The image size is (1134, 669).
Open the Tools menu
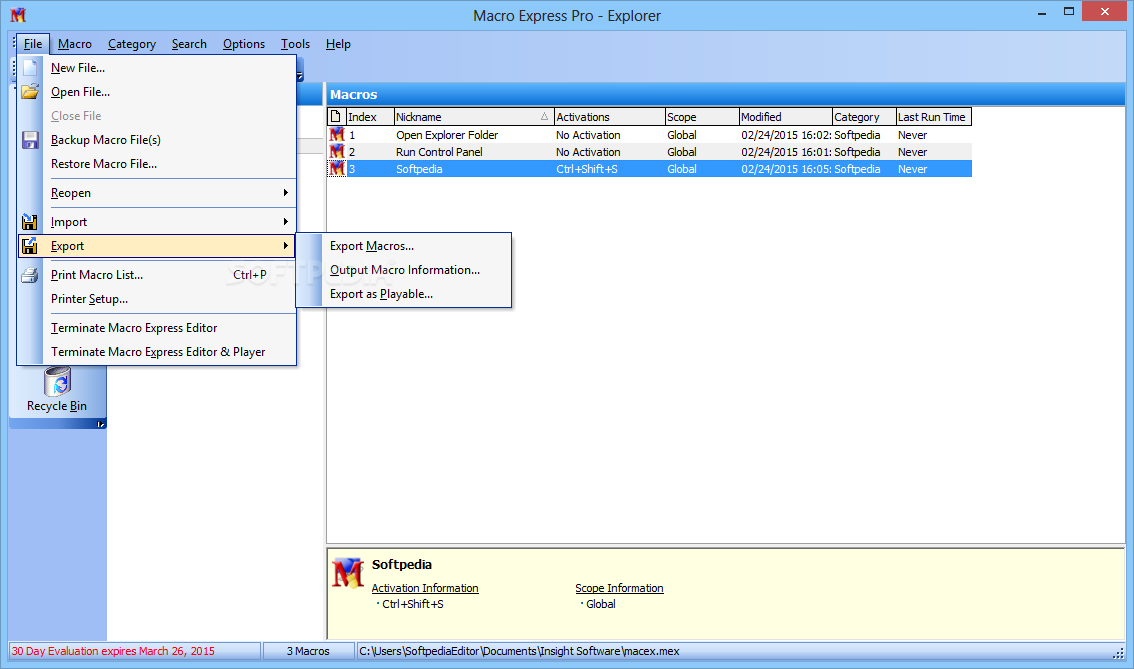[x=295, y=44]
